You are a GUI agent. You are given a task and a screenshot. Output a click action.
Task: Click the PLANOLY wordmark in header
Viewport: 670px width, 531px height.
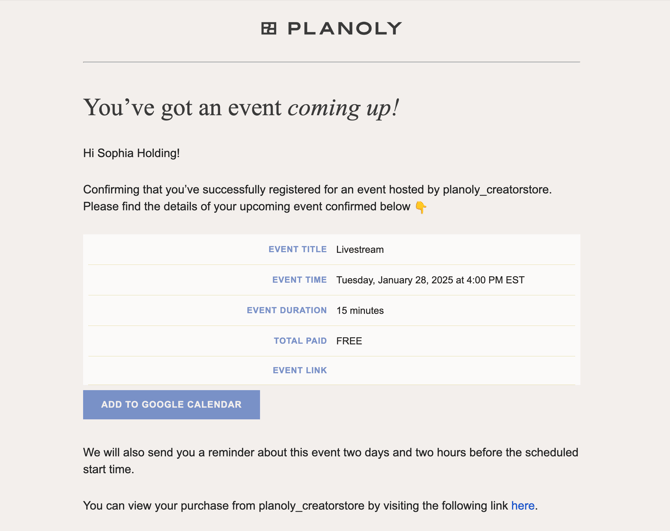(344, 29)
